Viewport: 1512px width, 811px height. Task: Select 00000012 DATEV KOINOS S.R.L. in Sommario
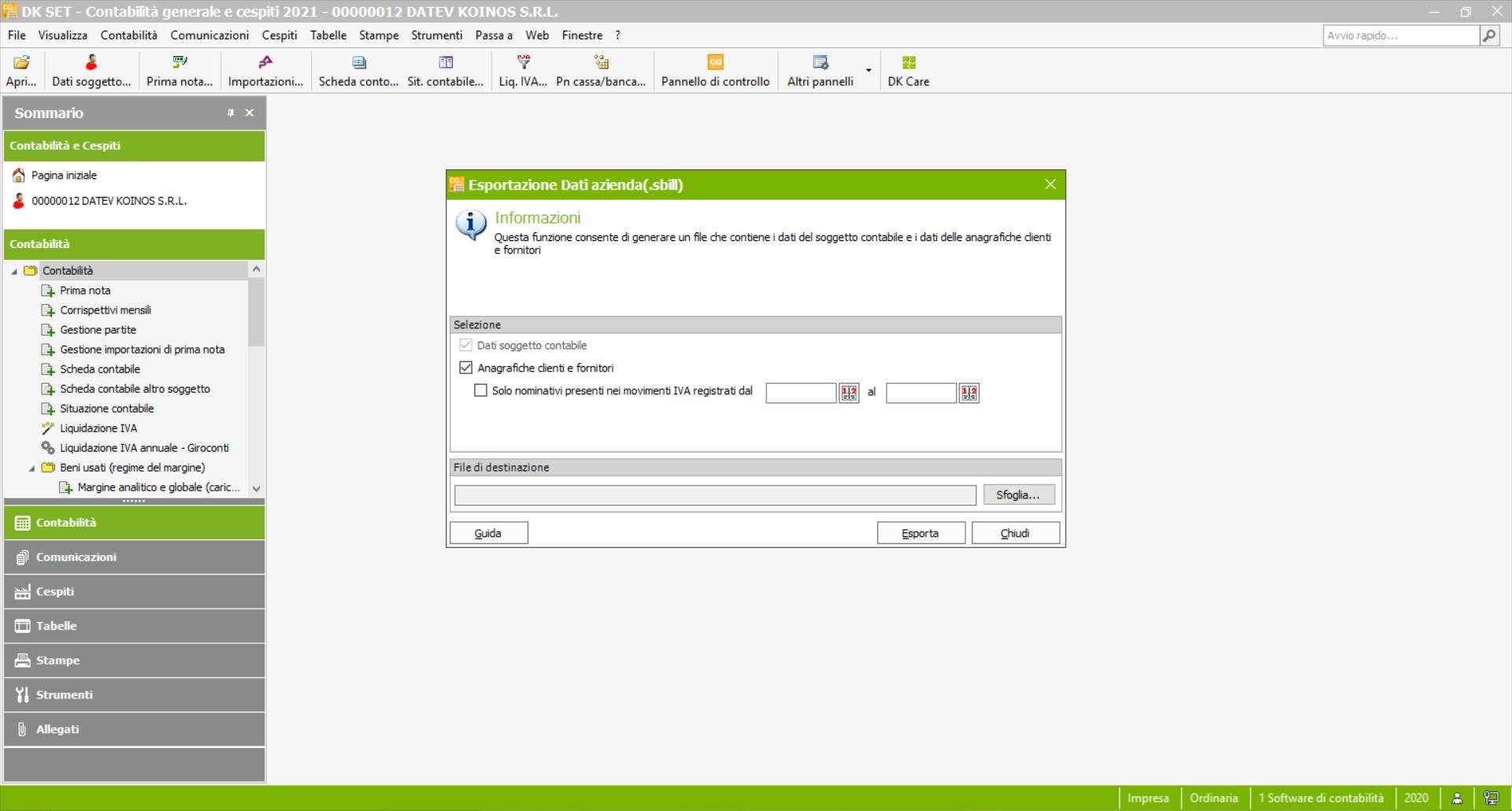tap(109, 201)
